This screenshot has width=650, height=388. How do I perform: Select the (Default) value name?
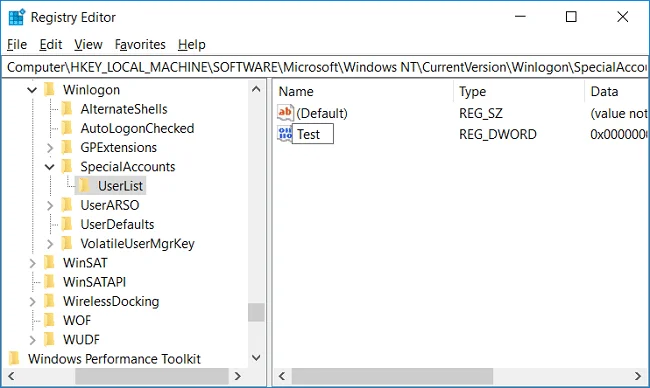[x=322, y=113]
